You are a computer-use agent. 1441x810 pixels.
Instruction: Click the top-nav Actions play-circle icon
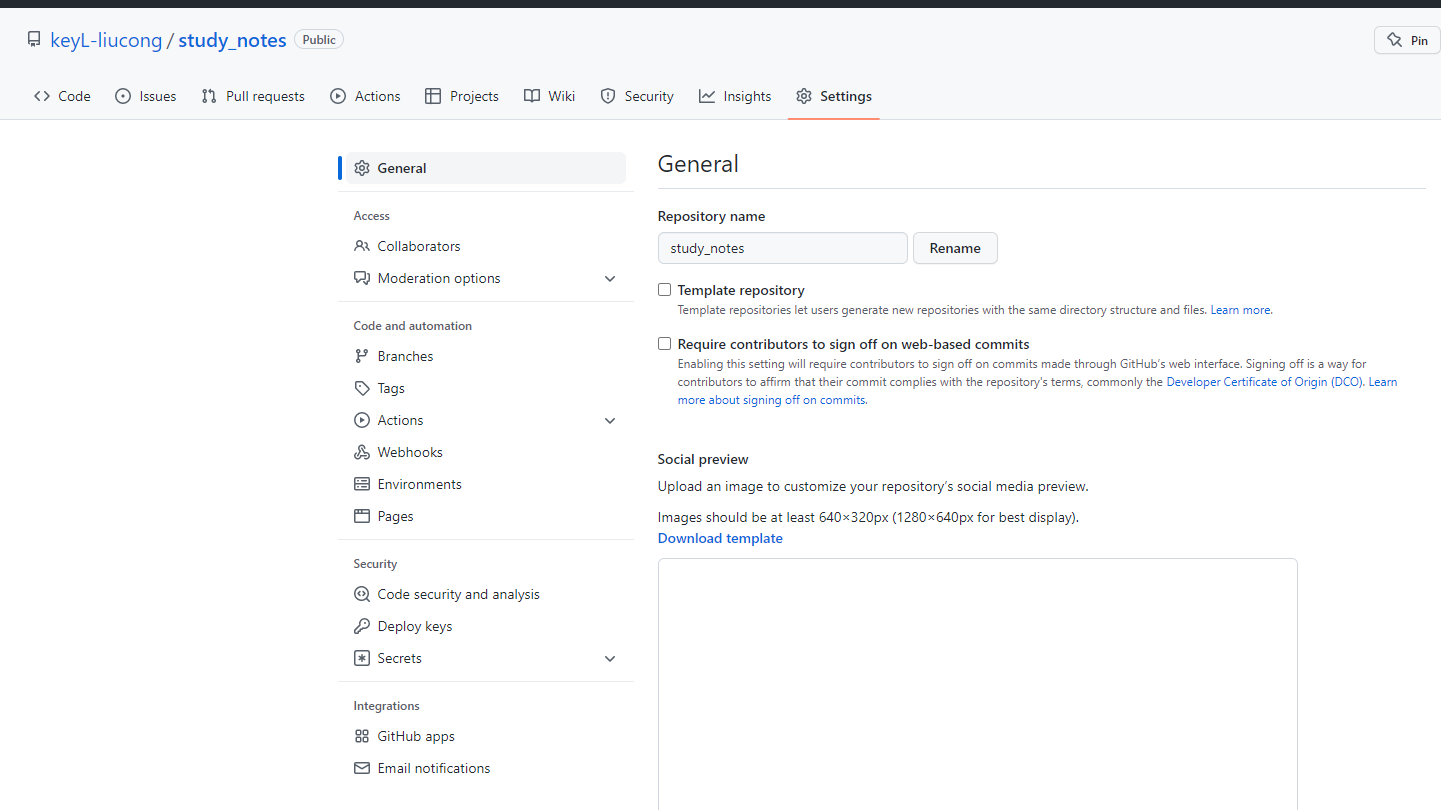(338, 96)
